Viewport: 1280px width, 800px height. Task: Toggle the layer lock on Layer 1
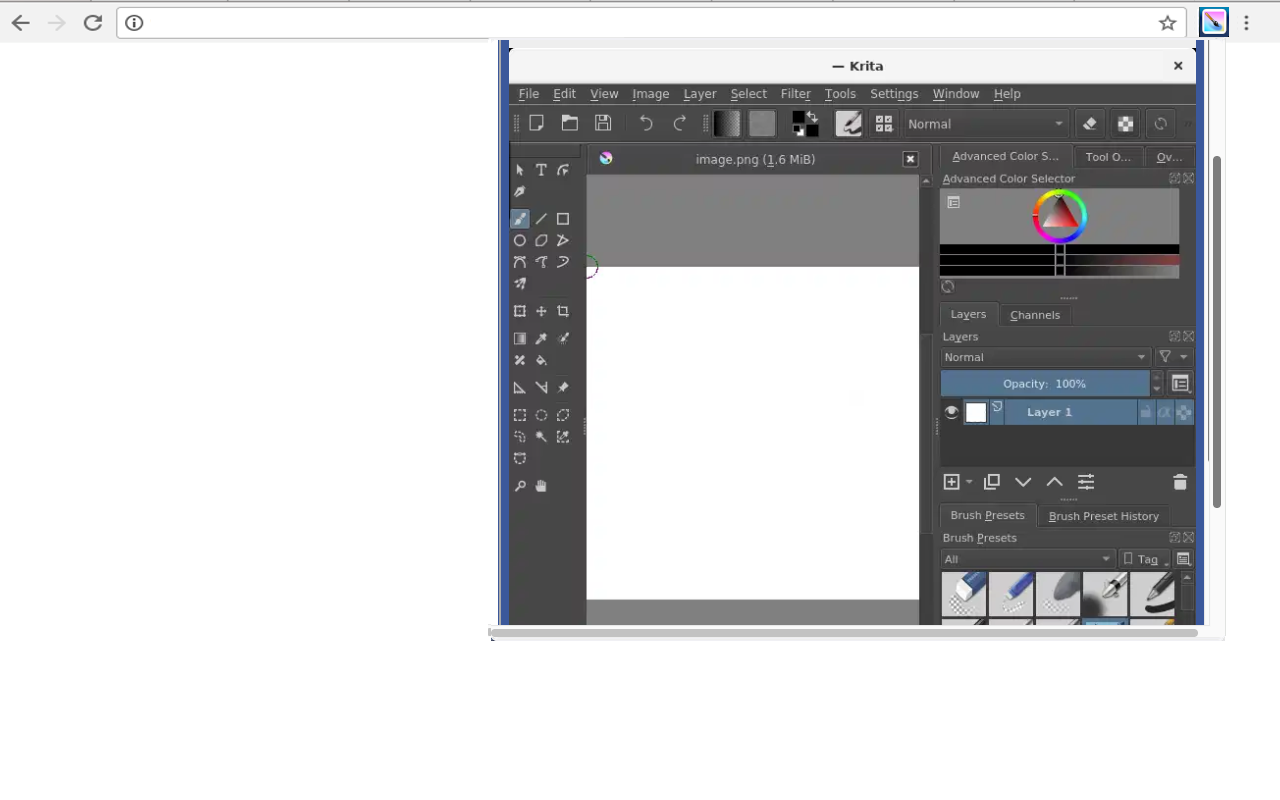pyautogui.click(x=1145, y=412)
